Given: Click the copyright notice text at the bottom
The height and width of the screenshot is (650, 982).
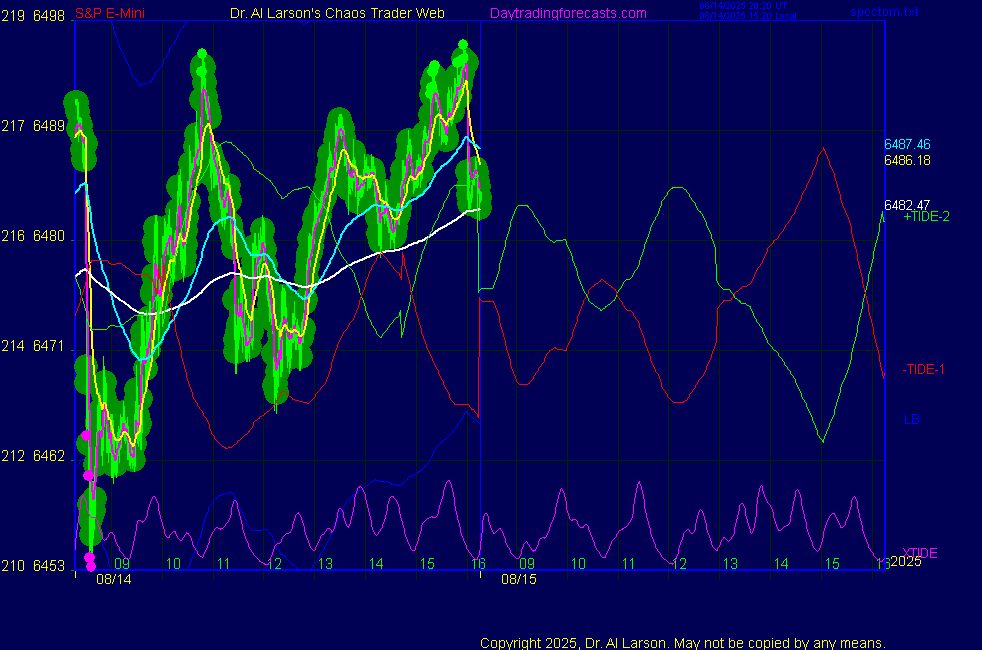Looking at the screenshot, I should [683, 642].
